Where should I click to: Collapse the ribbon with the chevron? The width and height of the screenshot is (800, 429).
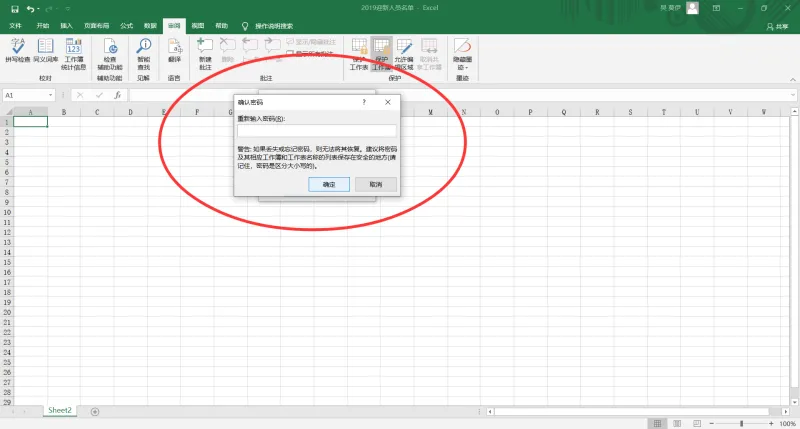(792, 80)
